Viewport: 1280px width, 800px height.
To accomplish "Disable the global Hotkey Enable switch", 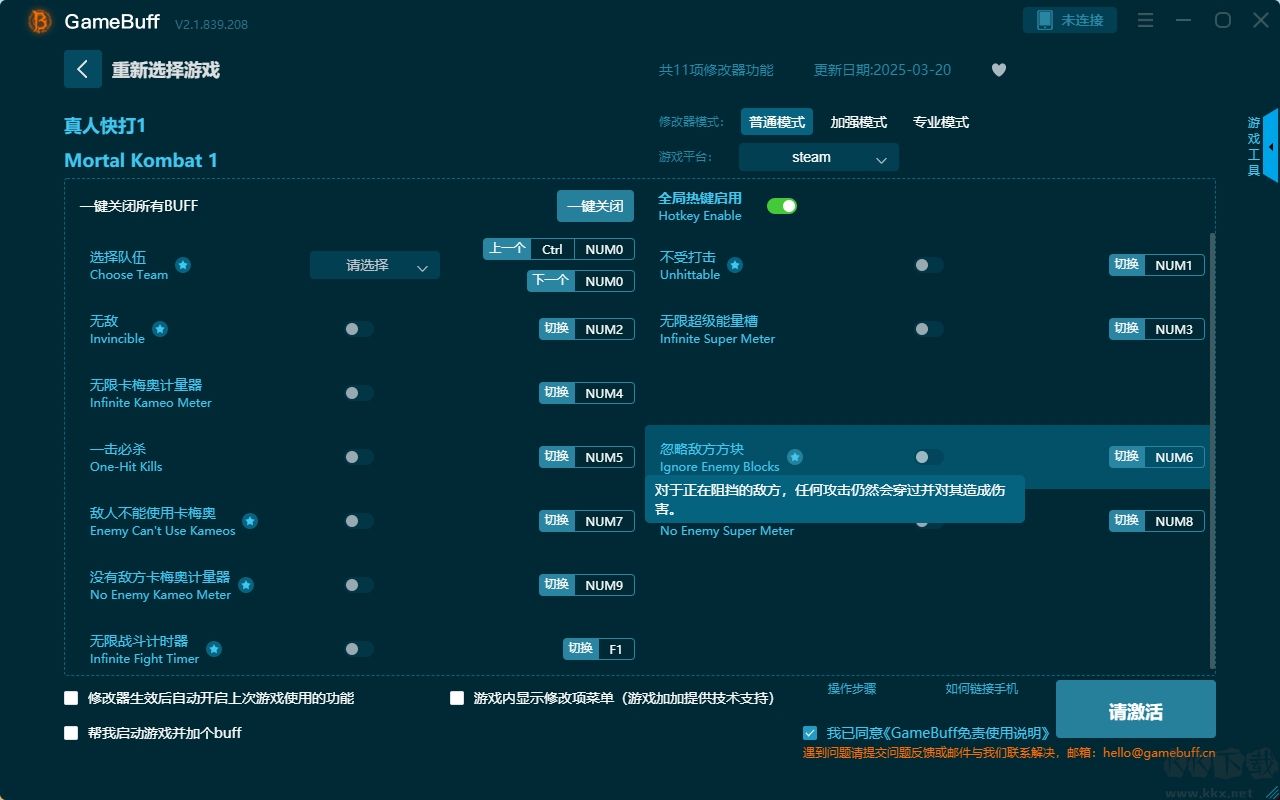I will 782,205.
